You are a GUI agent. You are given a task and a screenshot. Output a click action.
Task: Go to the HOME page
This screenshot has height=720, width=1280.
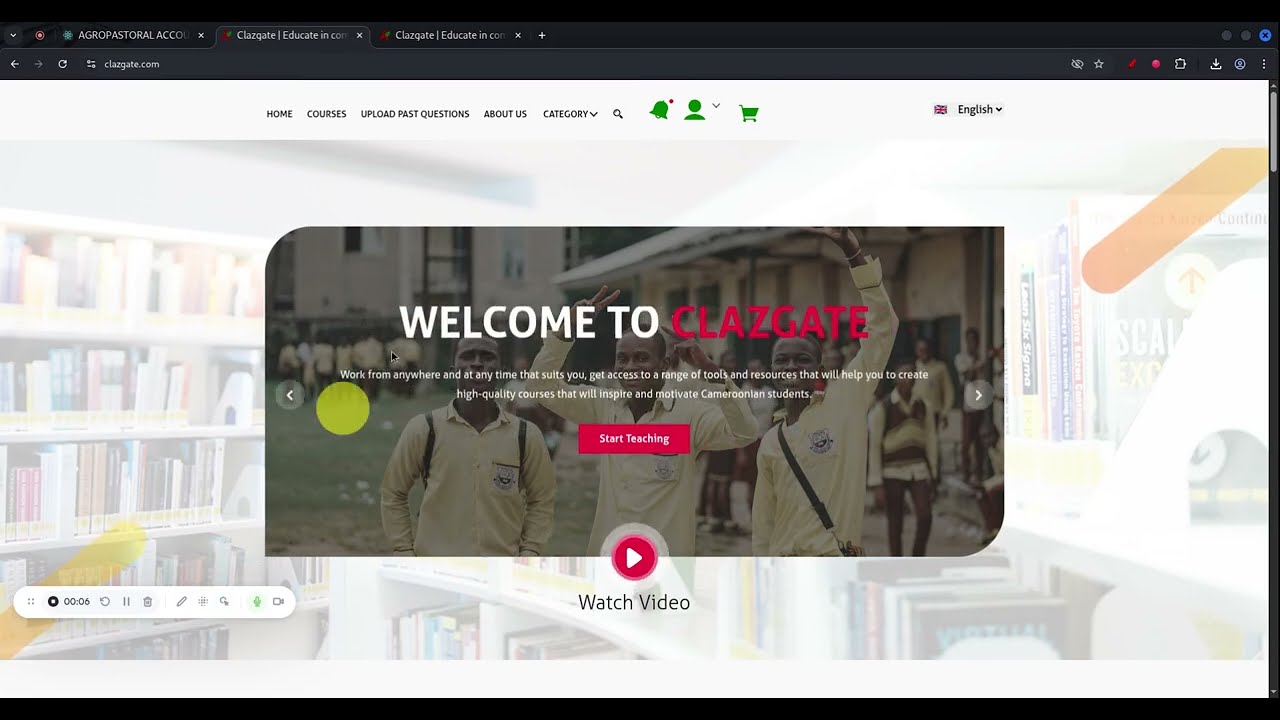tap(279, 114)
